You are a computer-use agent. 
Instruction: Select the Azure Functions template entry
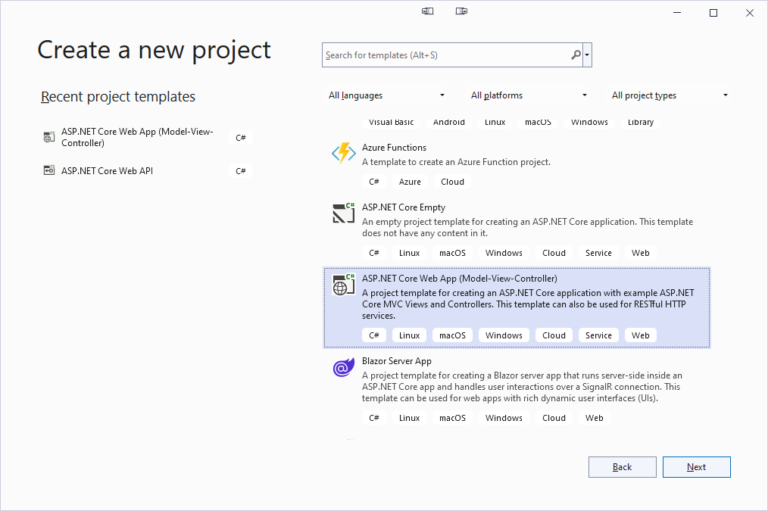(517, 165)
